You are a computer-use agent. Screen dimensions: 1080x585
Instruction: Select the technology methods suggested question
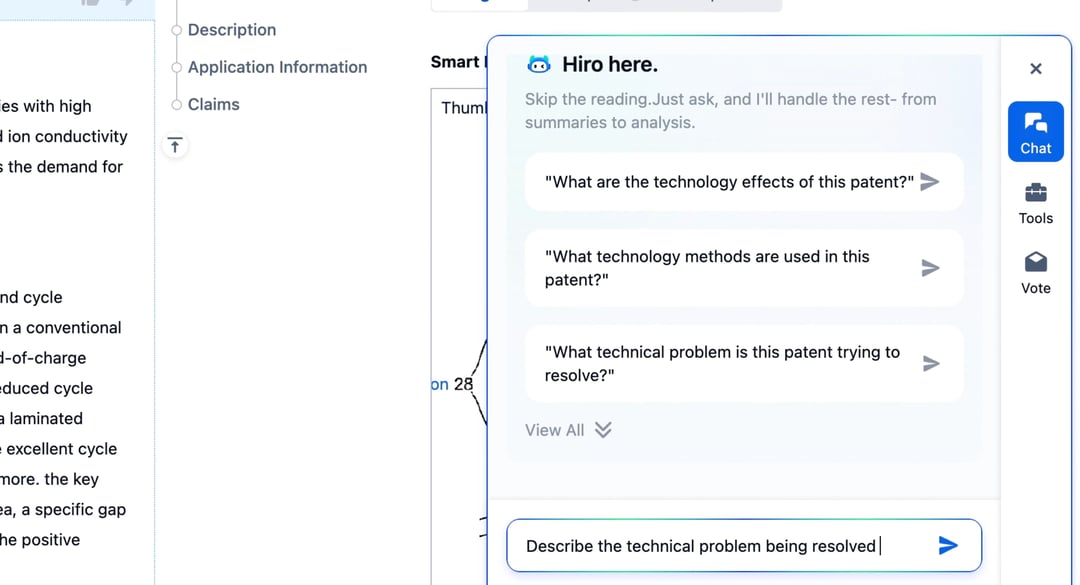click(744, 268)
